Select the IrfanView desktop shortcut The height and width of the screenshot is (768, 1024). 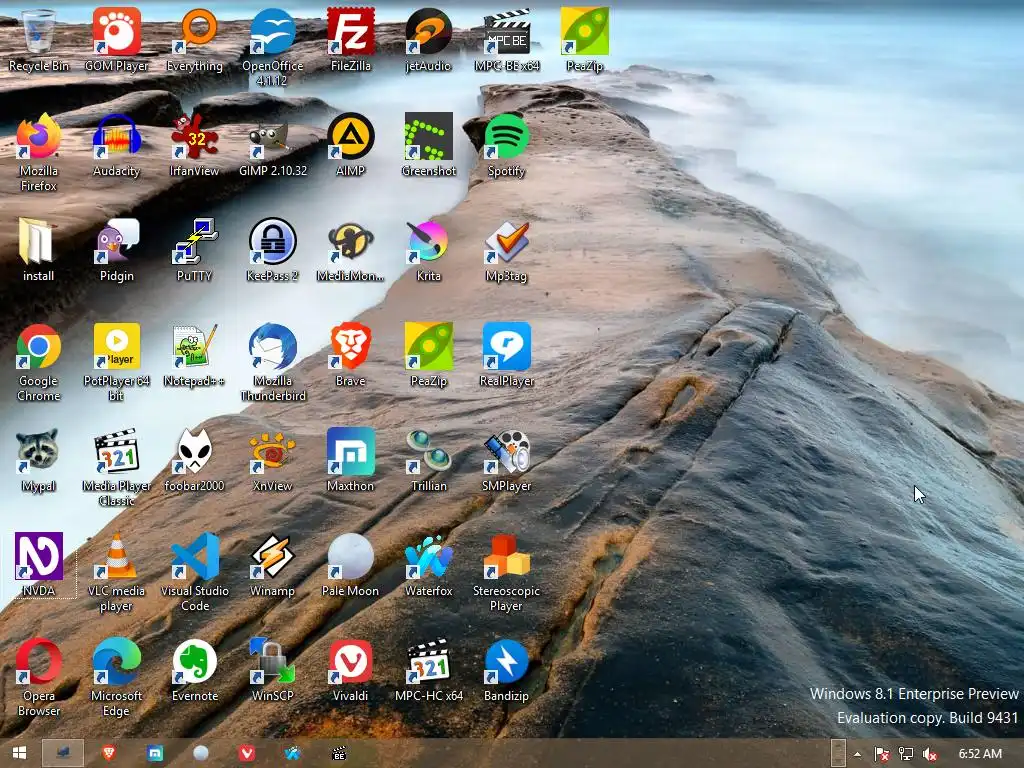point(195,145)
